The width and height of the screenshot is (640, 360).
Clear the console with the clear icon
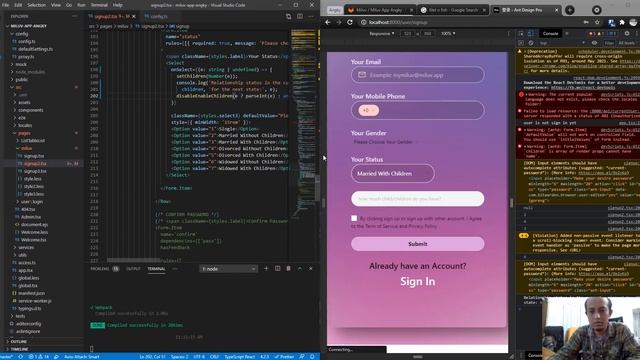530,42
